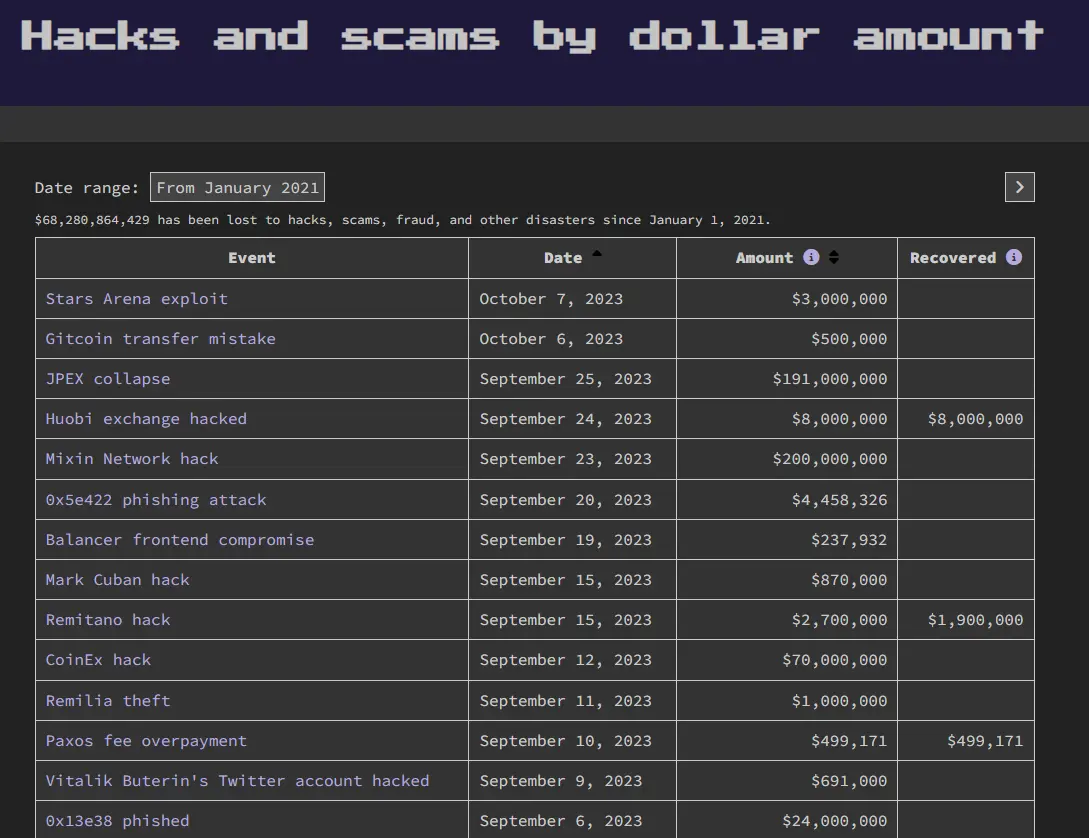Open Mixin Network hack link
This screenshot has width=1089, height=838.
click(x=132, y=459)
